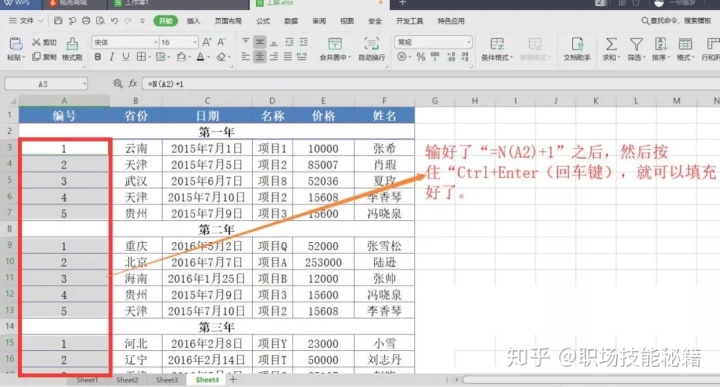Toggle middle vertical alignment
720x387 pixels.
tap(260, 42)
